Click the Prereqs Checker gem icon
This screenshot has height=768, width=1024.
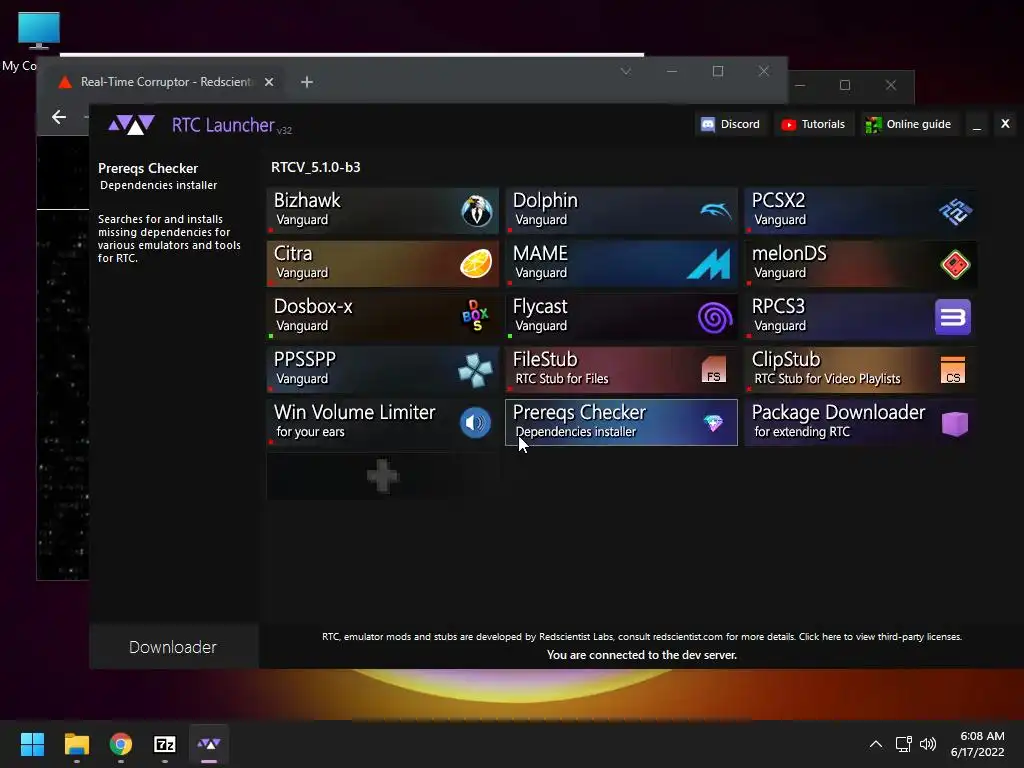(713, 423)
